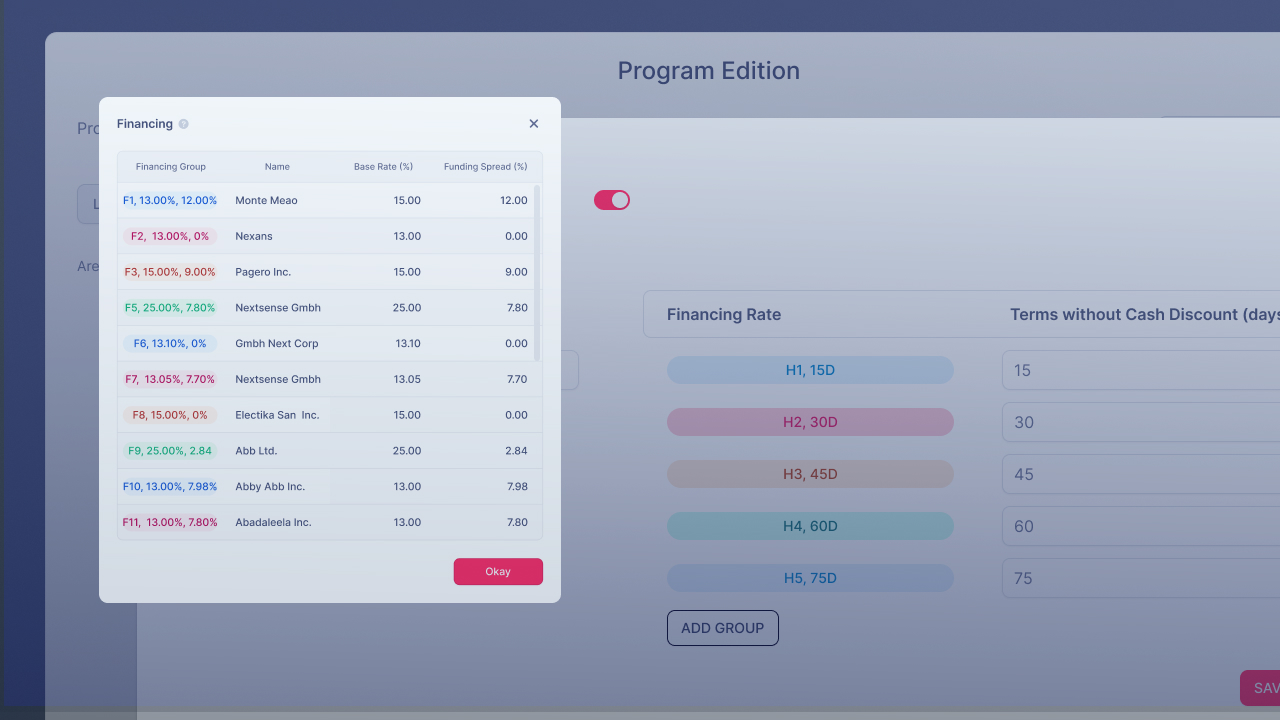Screen dimensions: 1280x720
Task: Click the name Abadaleela Inc.
Action: coord(273,523)
